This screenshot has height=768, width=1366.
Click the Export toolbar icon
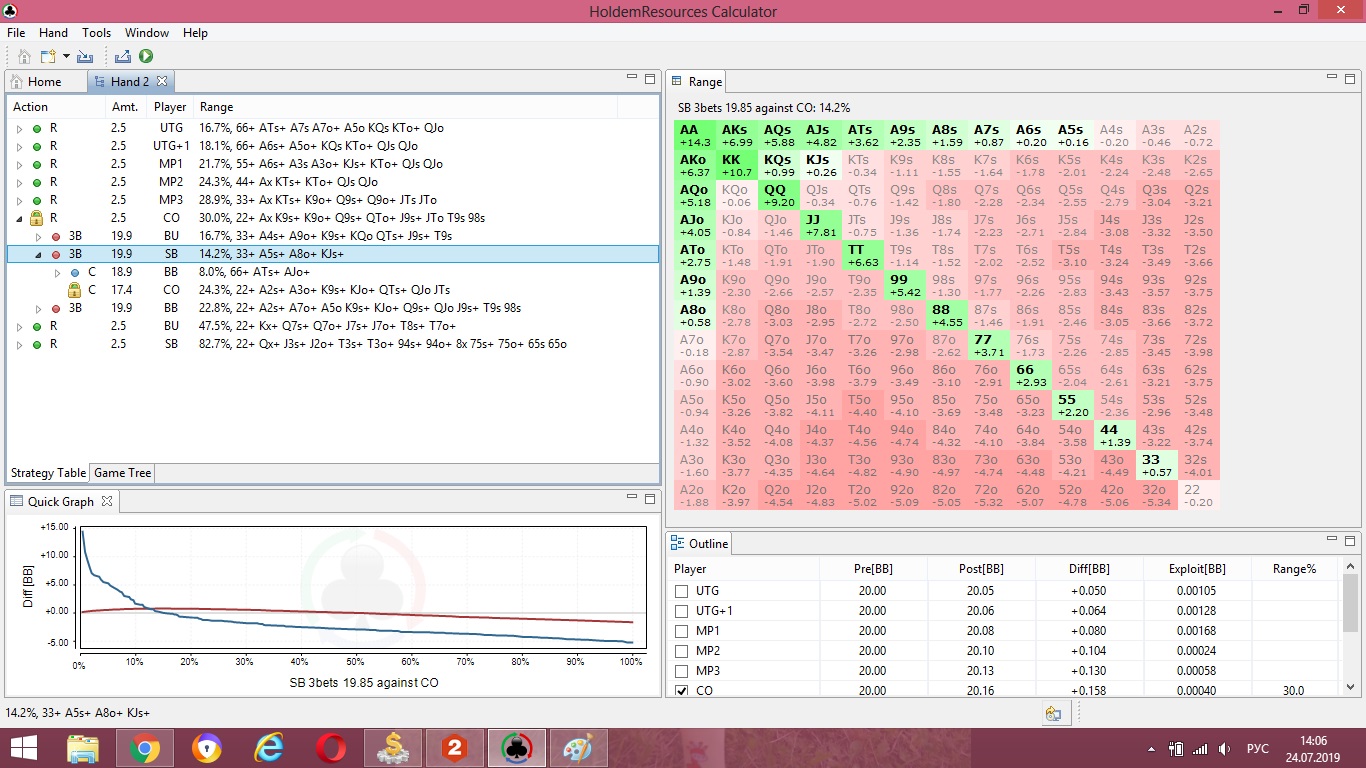pos(123,57)
